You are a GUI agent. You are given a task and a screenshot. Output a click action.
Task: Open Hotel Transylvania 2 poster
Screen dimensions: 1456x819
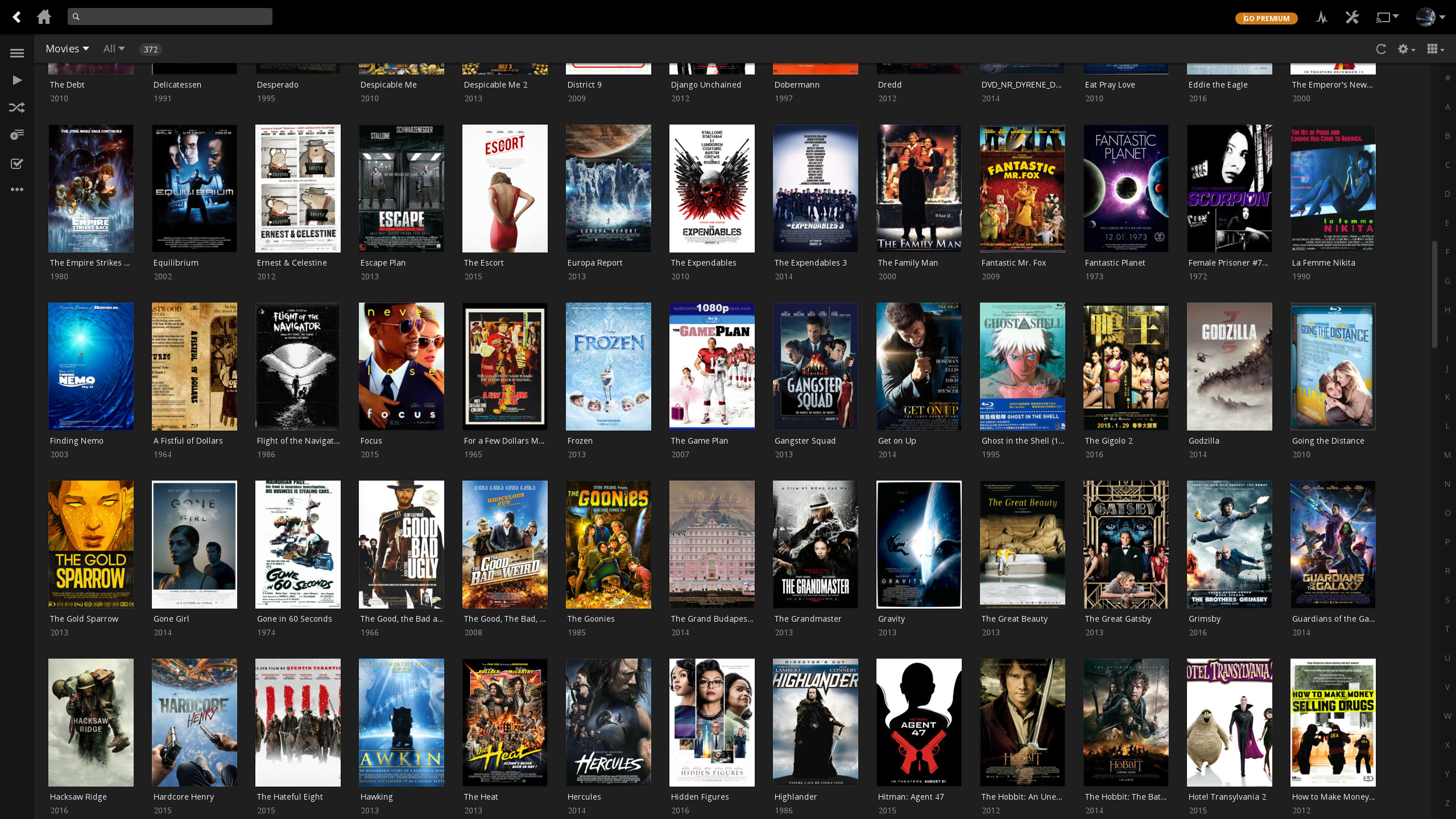pos(1230,722)
